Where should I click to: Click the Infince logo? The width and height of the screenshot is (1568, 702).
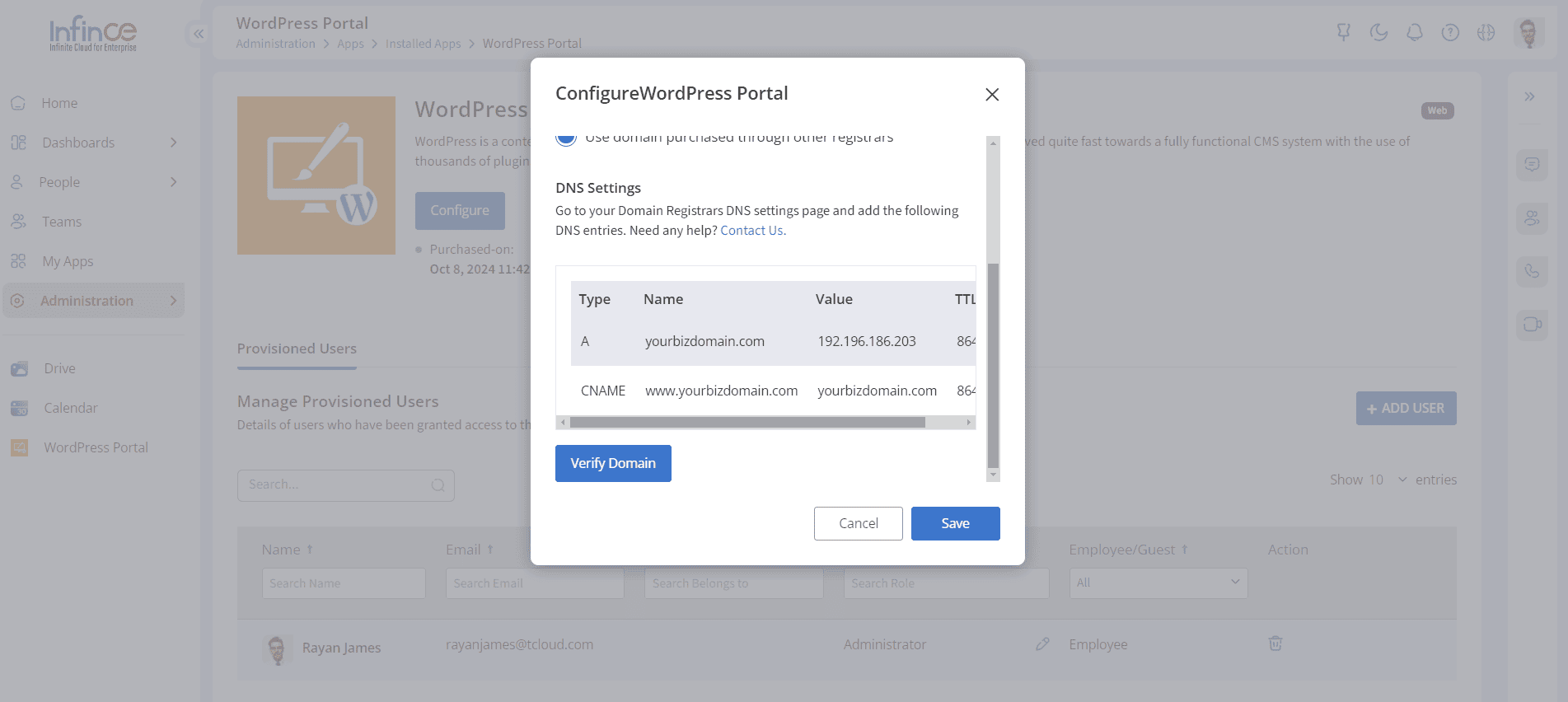tap(93, 34)
